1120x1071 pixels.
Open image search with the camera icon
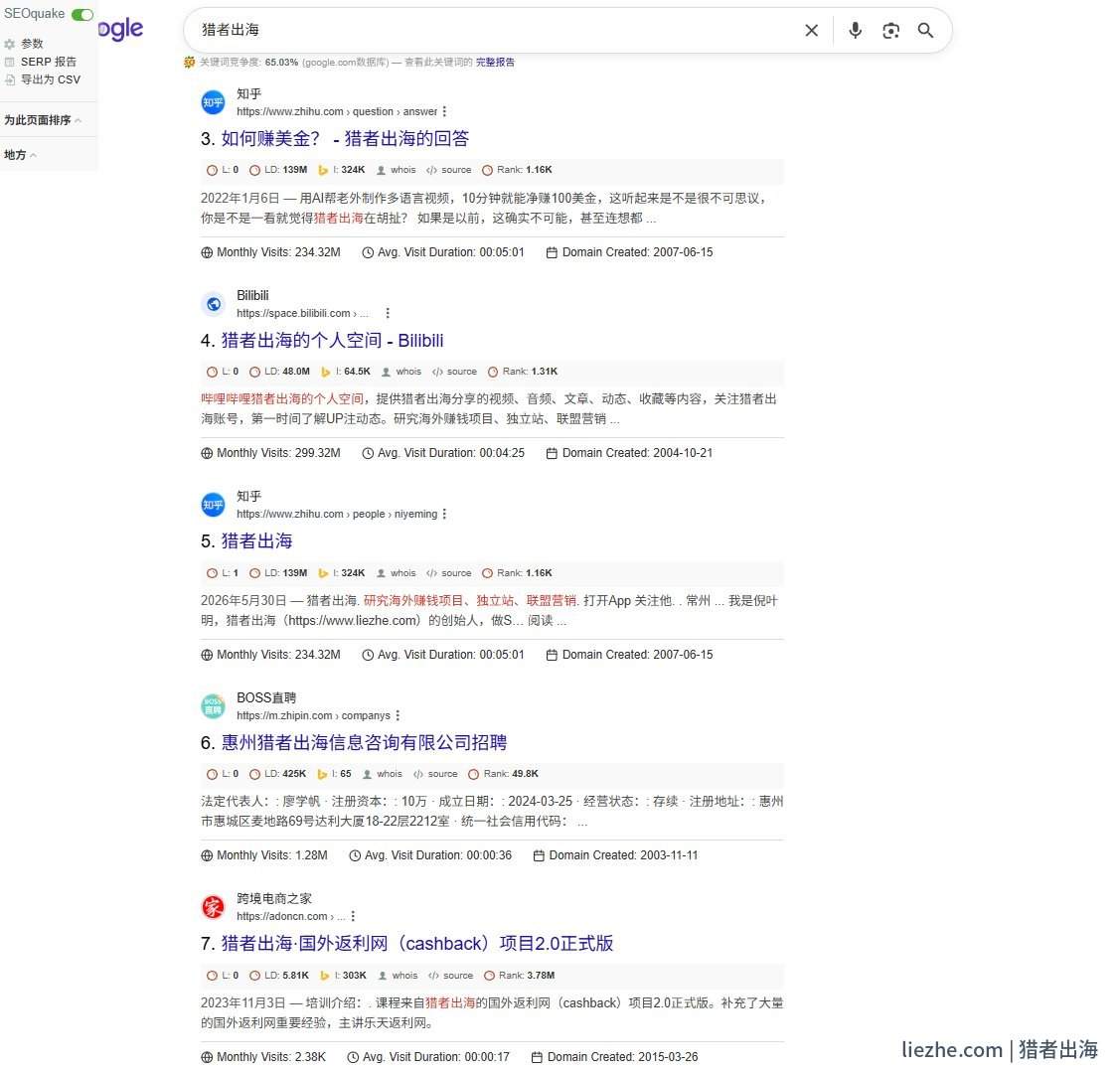[x=890, y=30]
